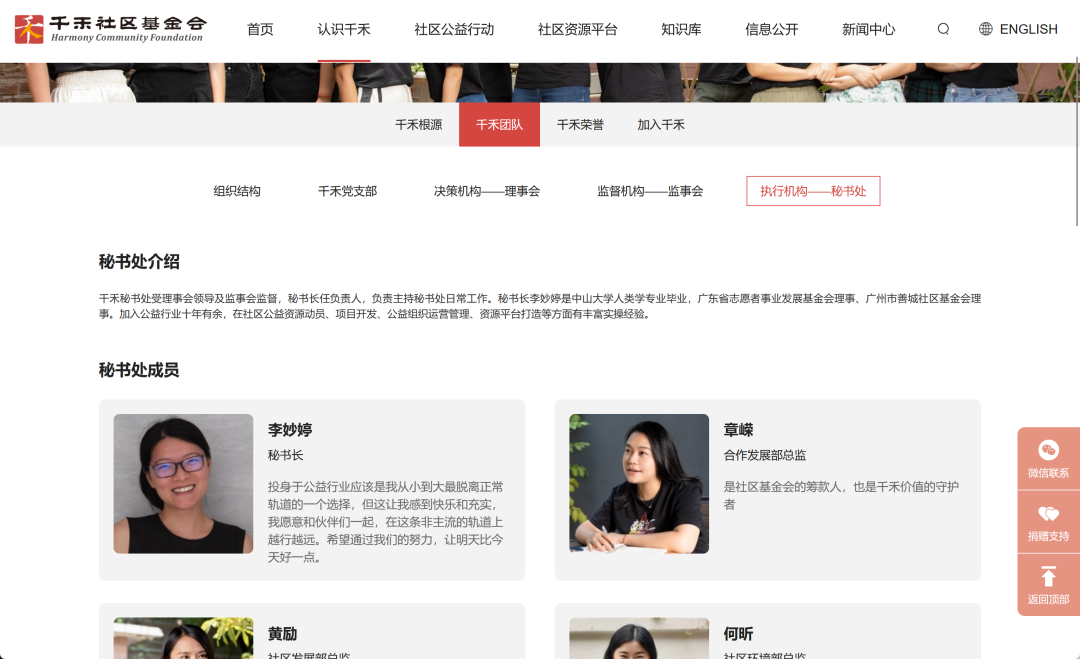Click the name 何昕

(x=738, y=634)
